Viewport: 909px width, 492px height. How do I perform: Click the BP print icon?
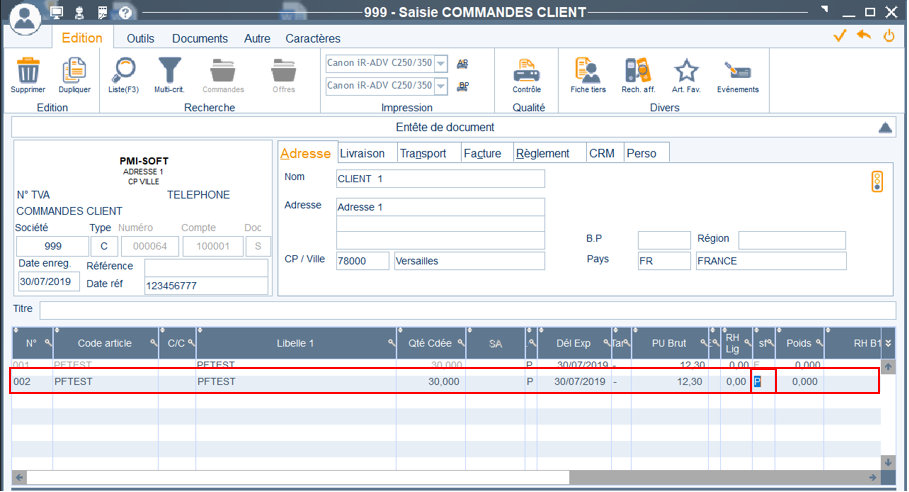[463, 86]
